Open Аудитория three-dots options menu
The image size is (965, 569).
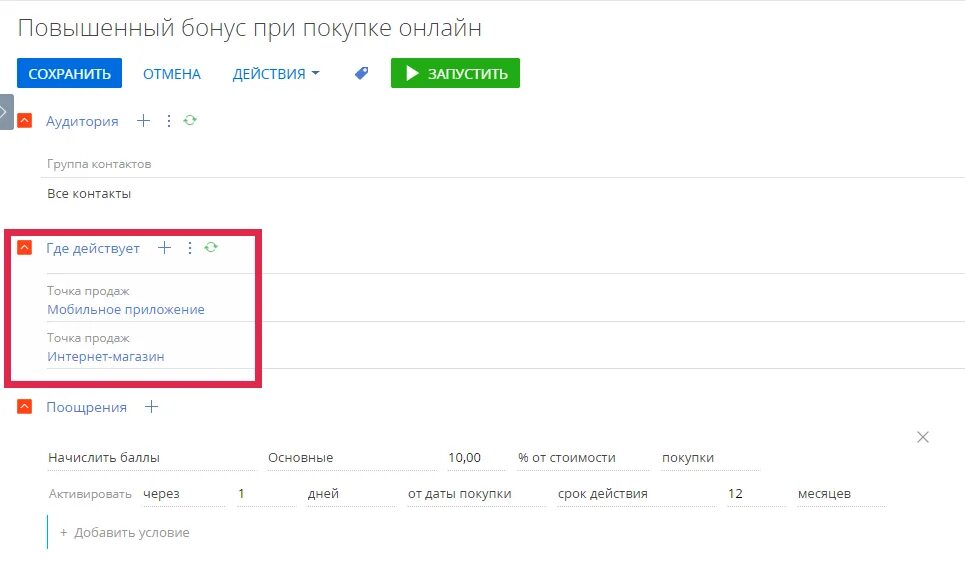click(169, 121)
